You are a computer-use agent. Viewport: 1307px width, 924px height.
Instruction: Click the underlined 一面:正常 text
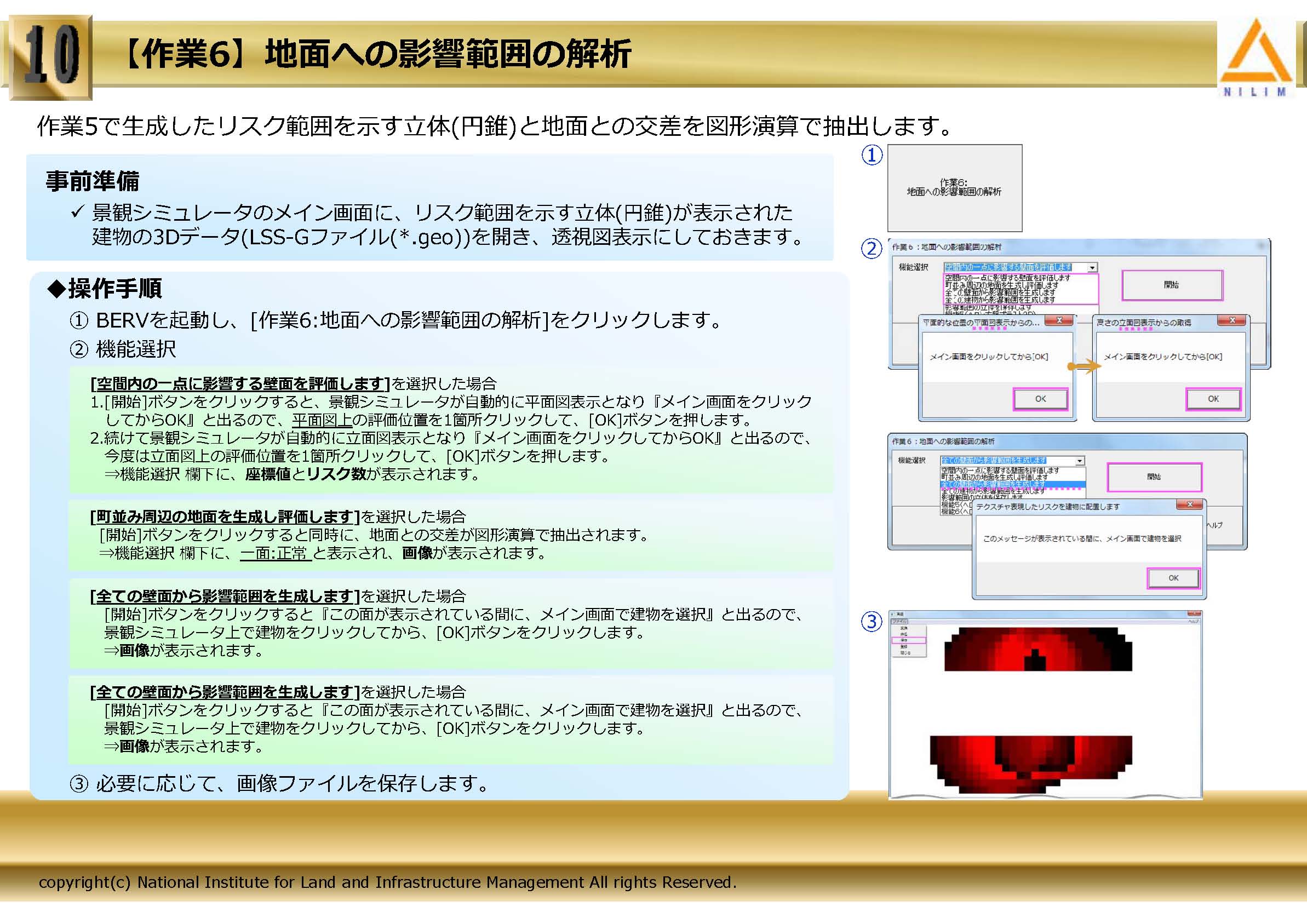[275, 553]
